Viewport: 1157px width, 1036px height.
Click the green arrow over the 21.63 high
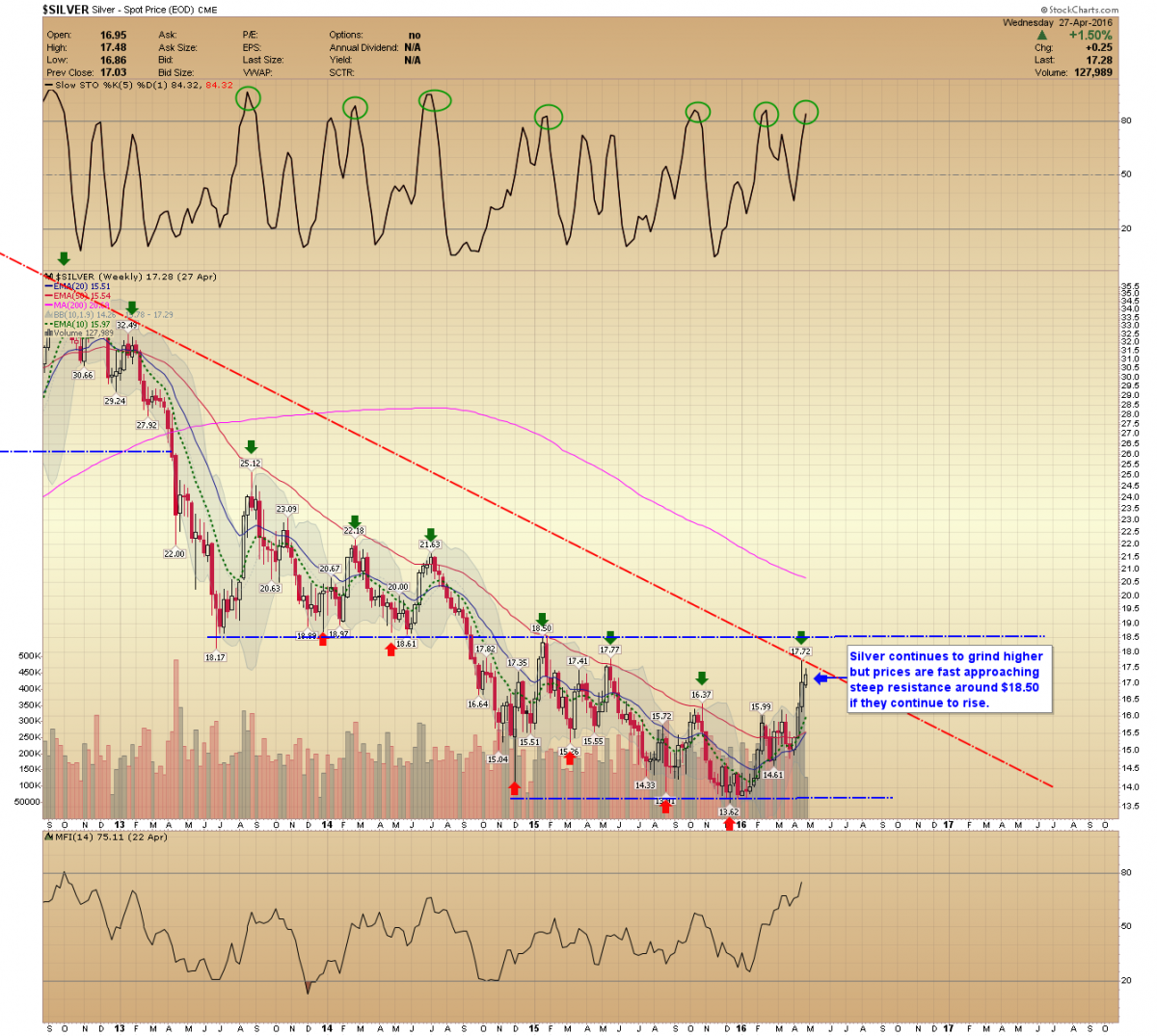click(x=430, y=534)
